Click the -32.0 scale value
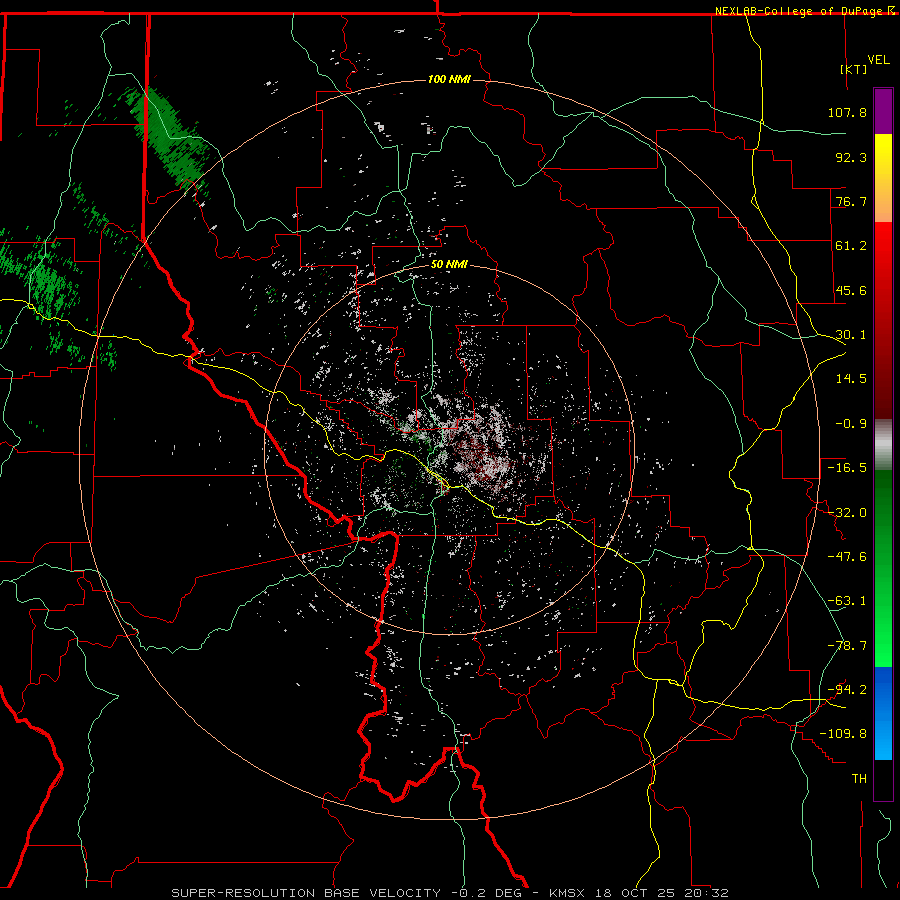 tap(847, 513)
